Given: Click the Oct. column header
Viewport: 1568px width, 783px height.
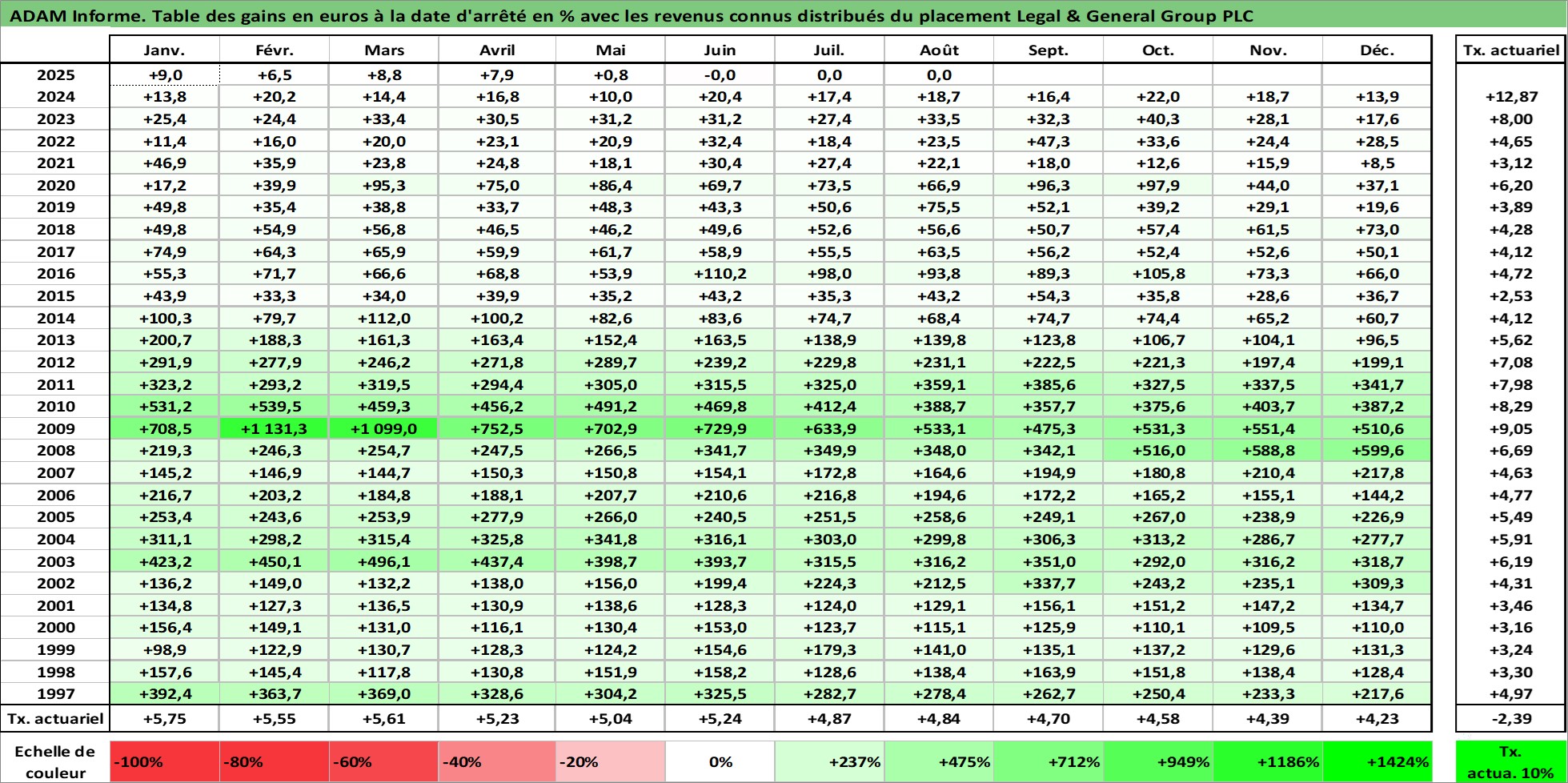Looking at the screenshot, I should (1158, 50).
